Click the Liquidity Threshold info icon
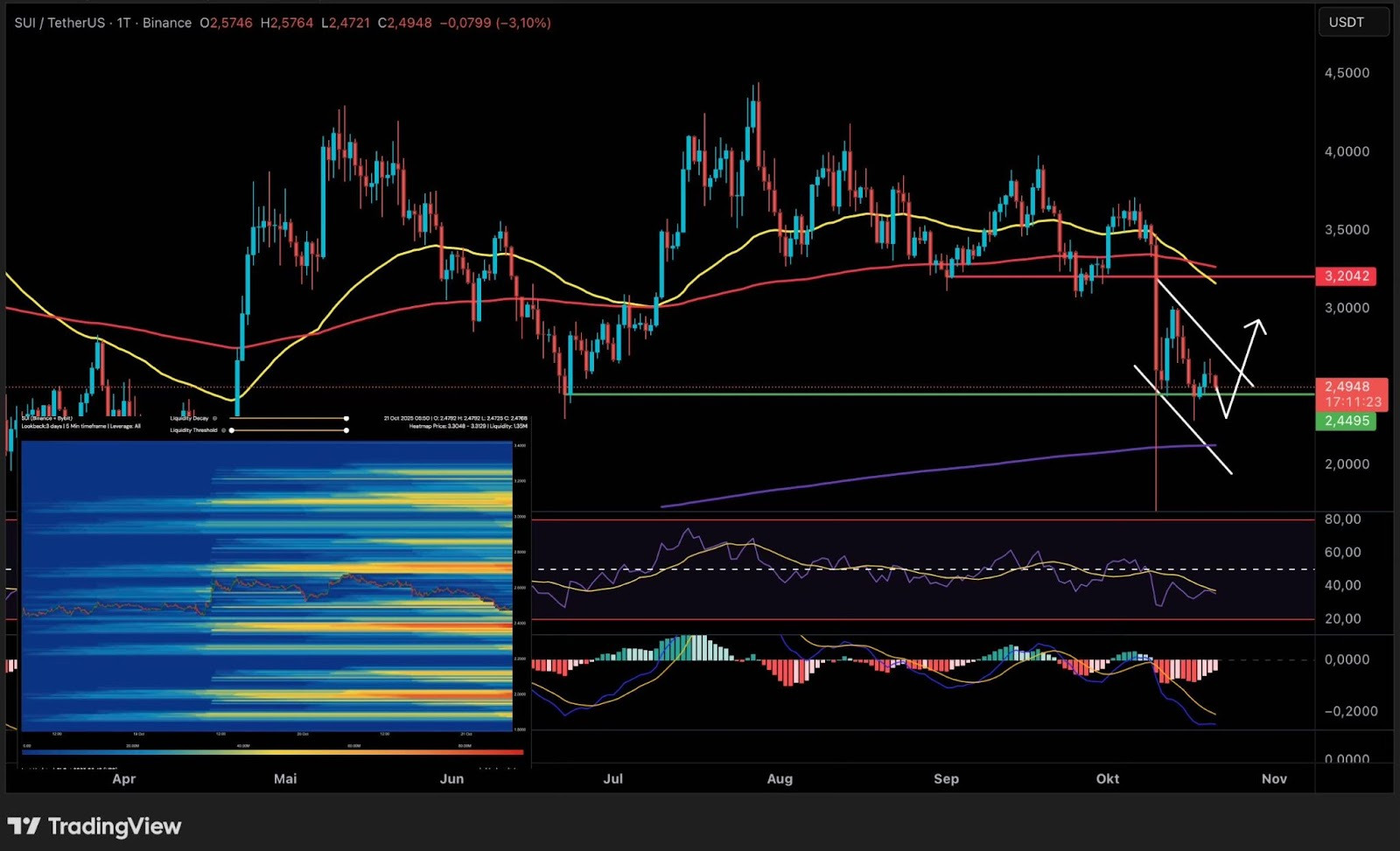Image resolution: width=1400 pixels, height=851 pixels. [x=223, y=430]
